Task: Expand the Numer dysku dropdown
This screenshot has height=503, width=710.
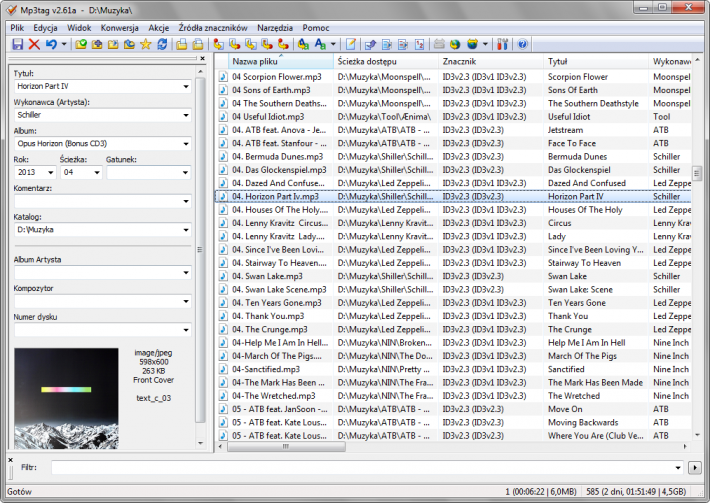Action: tap(186, 330)
